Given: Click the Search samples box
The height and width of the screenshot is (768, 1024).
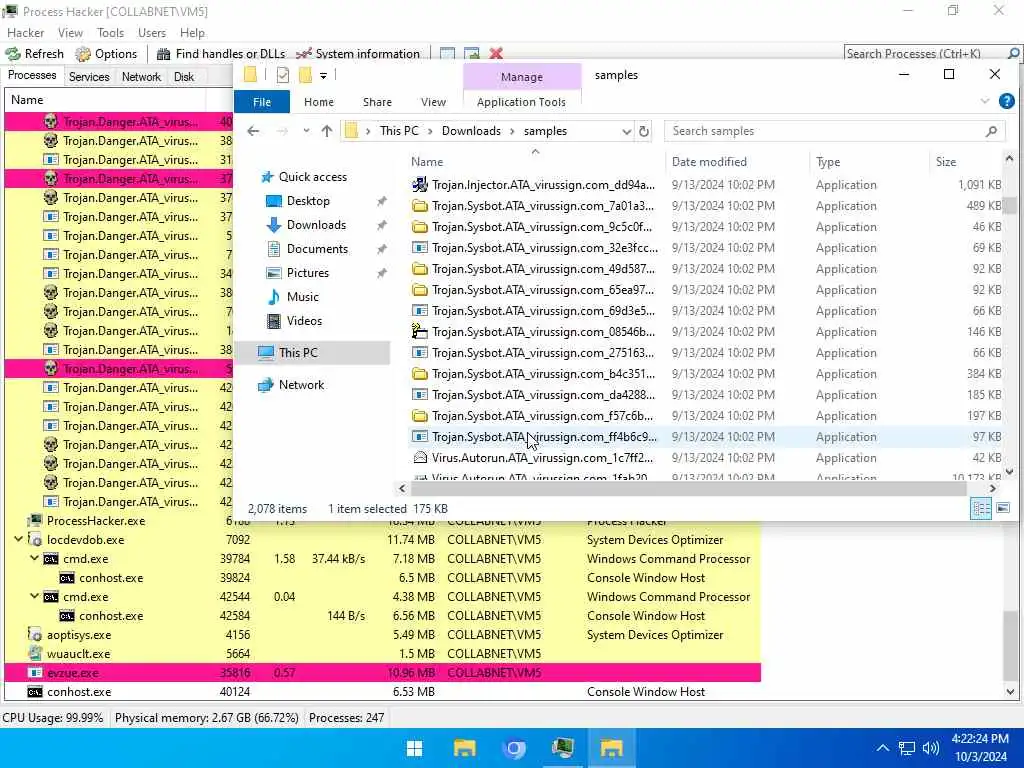Looking at the screenshot, I should click(834, 131).
